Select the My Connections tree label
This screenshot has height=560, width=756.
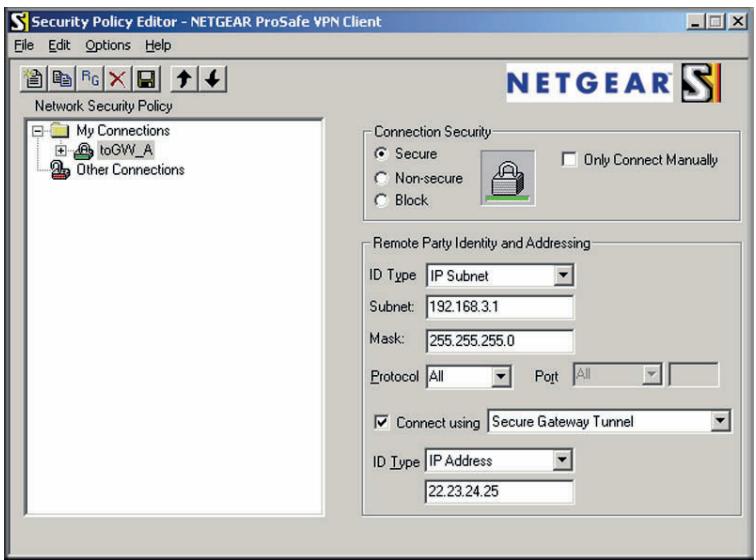click(123, 130)
